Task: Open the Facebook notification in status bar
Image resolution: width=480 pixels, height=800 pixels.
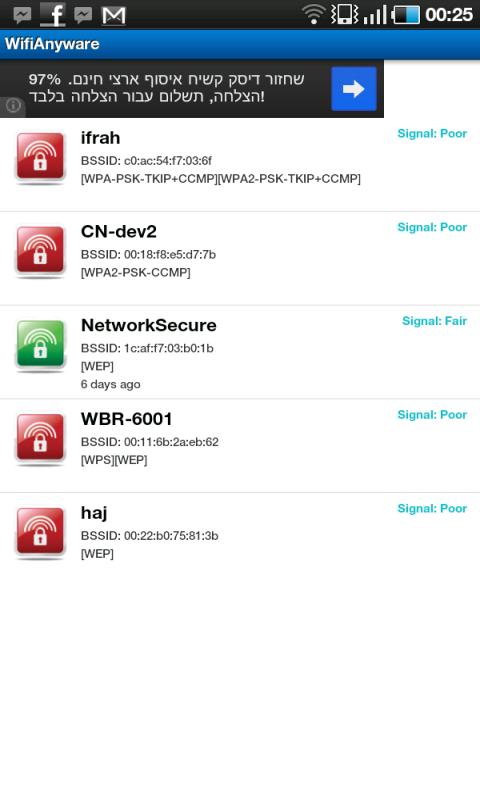Action: (x=53, y=14)
